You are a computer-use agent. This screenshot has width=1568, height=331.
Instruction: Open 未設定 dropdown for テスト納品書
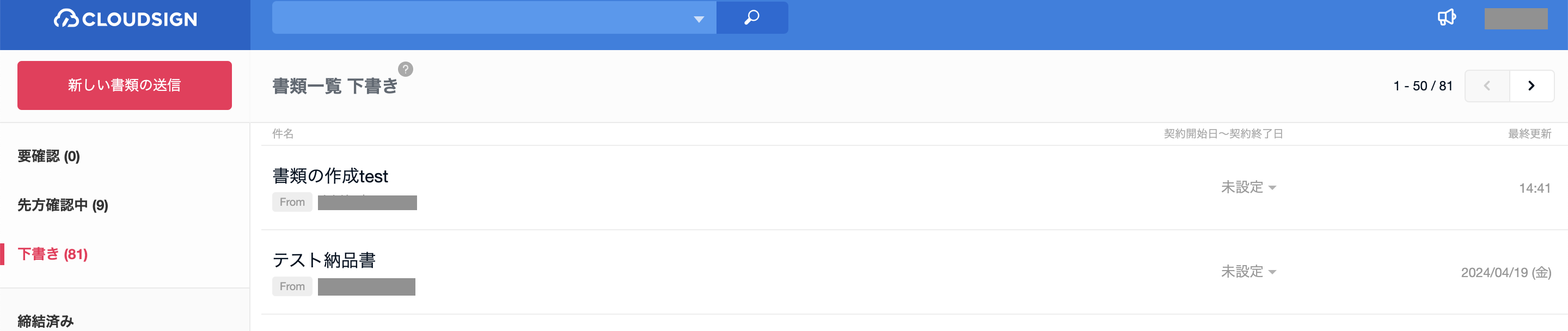(x=1248, y=271)
